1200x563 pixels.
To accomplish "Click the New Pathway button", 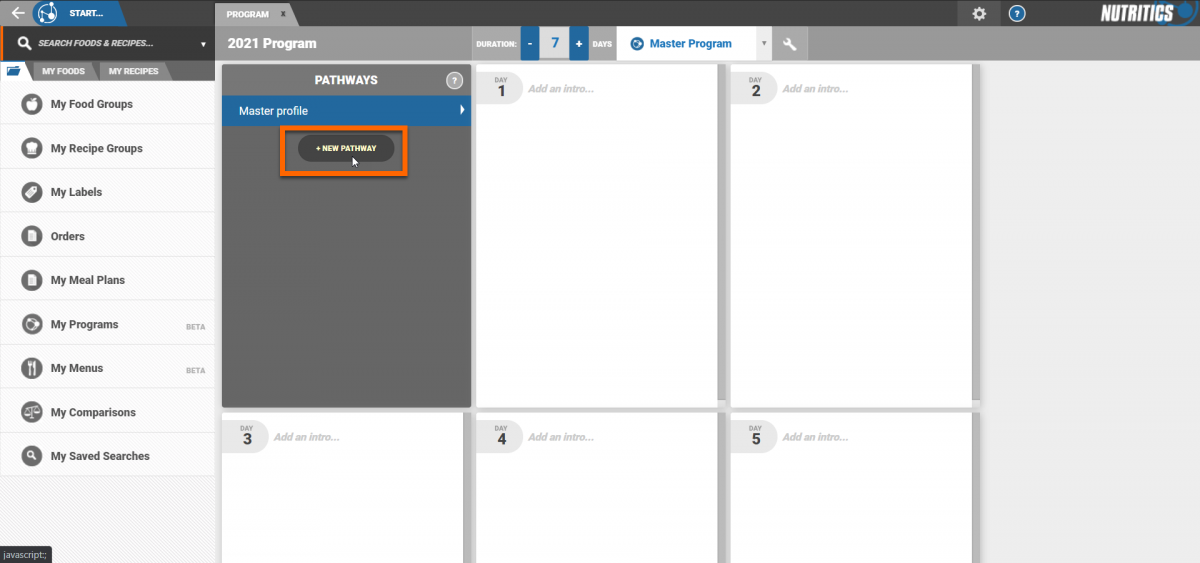I will 346,148.
